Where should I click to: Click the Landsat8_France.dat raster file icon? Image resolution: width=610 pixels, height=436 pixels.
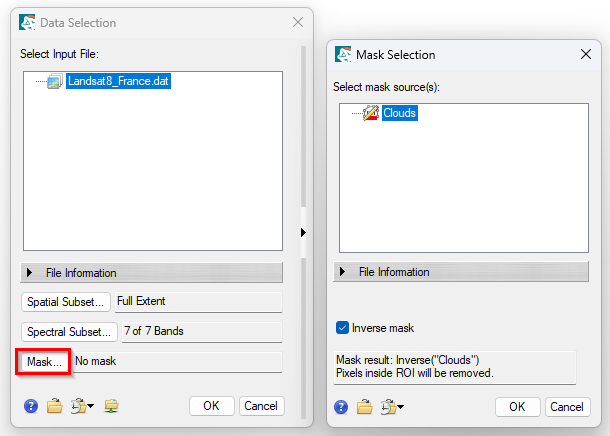[x=56, y=82]
